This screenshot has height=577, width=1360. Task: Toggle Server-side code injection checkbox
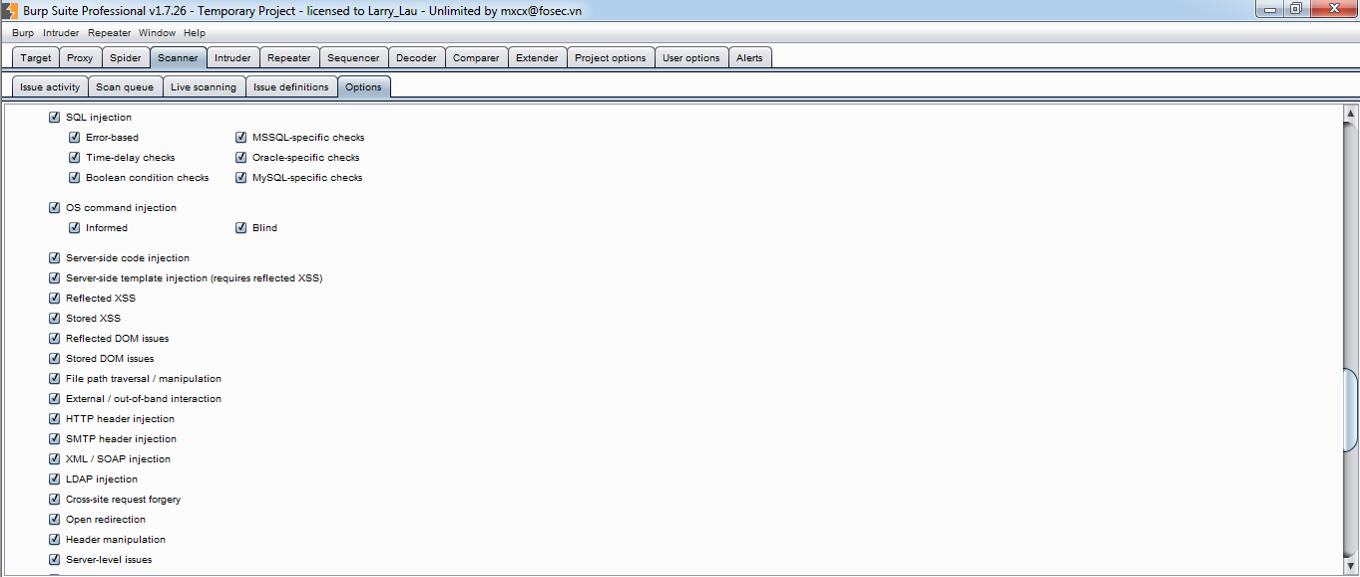[x=55, y=258]
